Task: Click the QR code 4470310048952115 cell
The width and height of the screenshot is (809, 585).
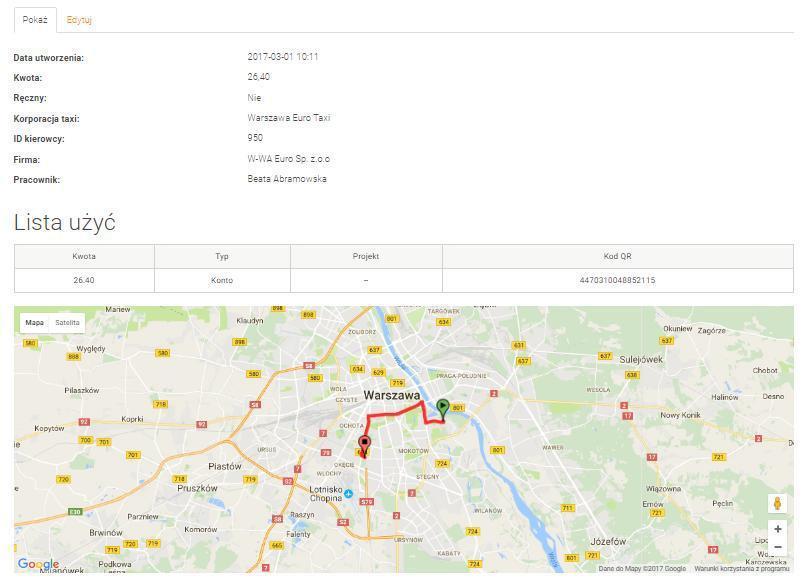Action: point(618,280)
